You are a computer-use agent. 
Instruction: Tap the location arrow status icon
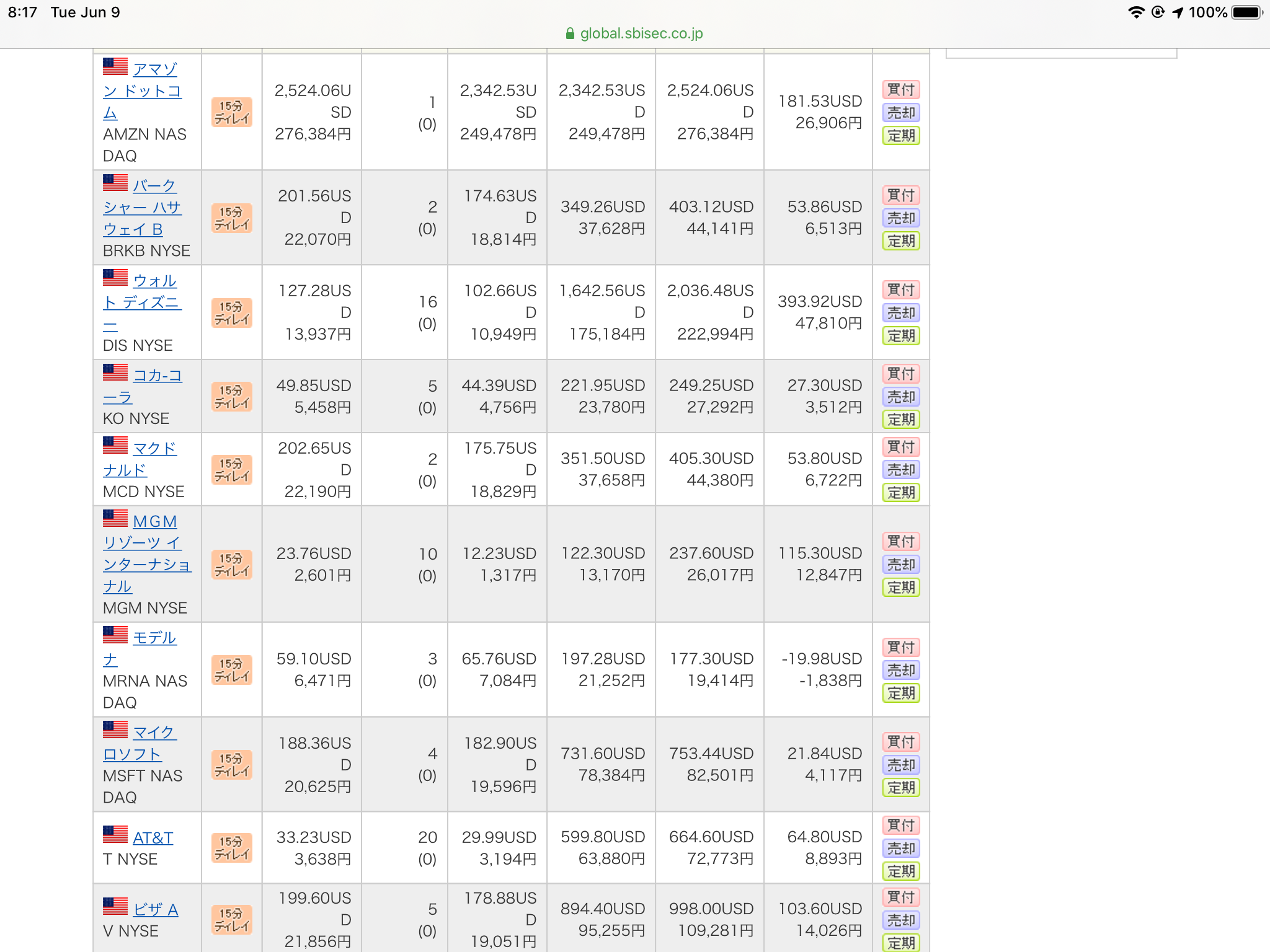(x=1178, y=12)
